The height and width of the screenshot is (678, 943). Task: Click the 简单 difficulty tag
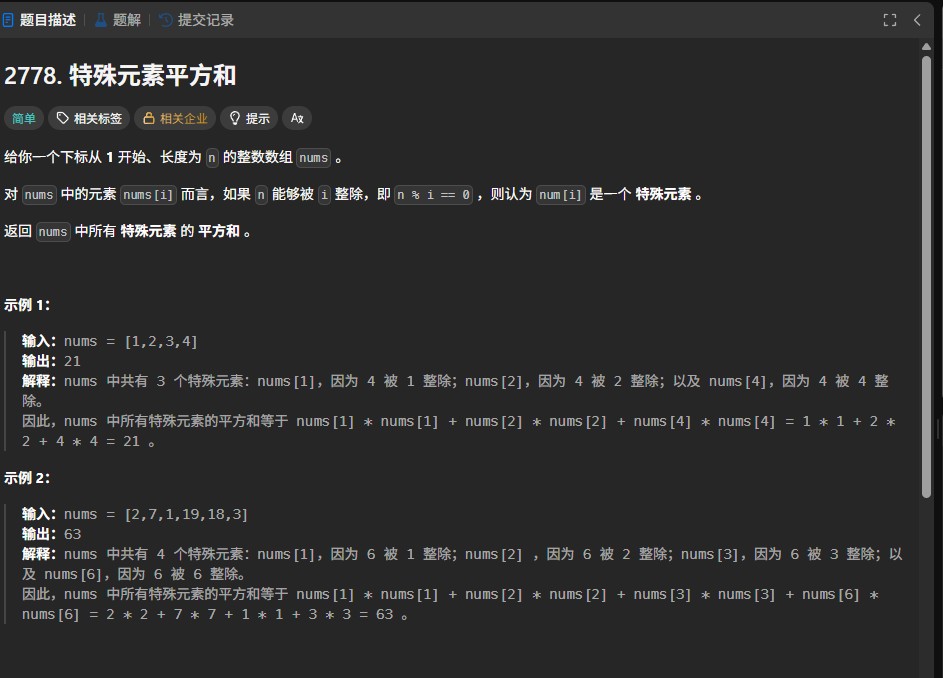click(24, 119)
